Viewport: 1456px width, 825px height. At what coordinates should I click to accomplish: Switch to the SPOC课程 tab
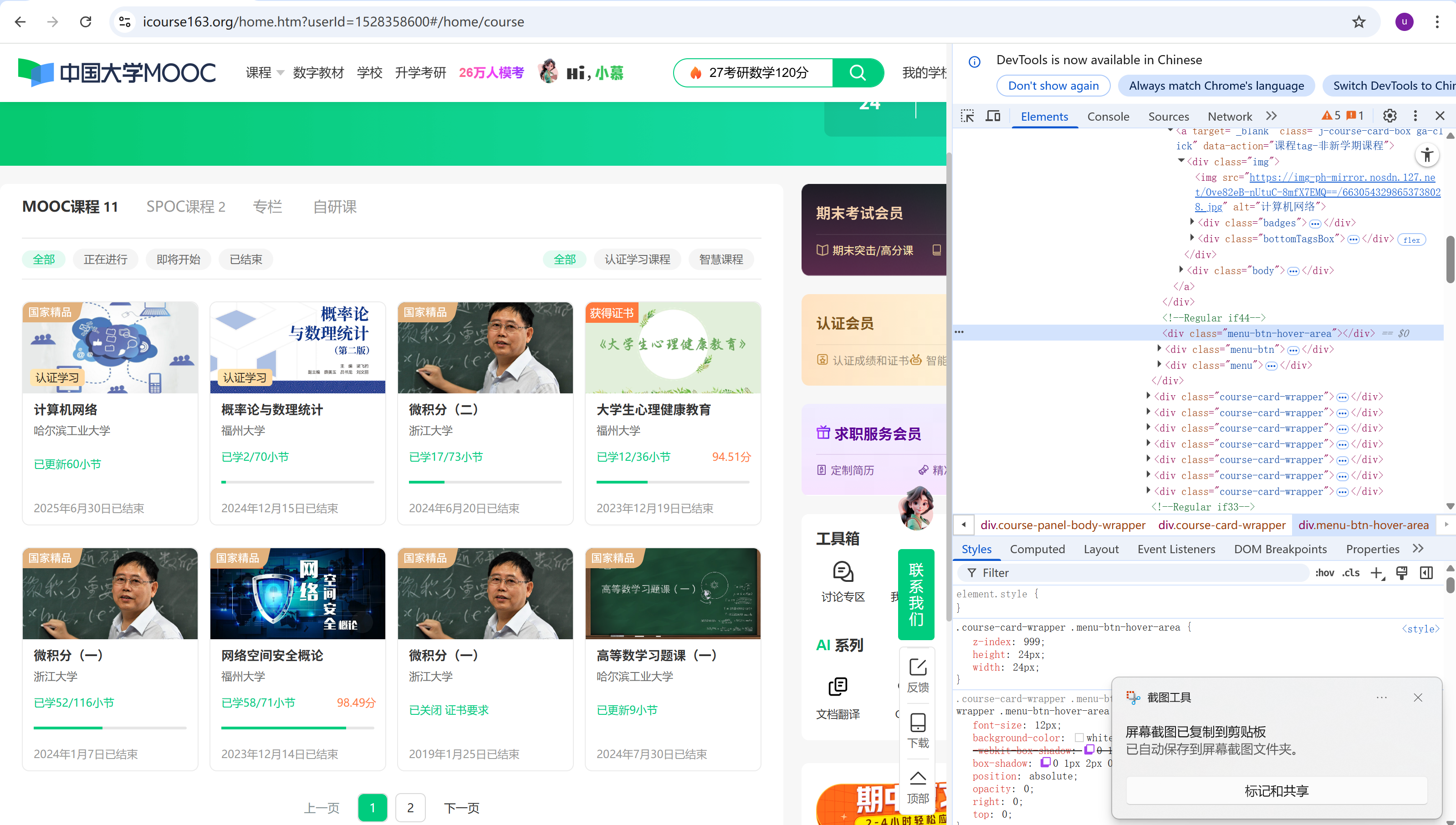click(186, 207)
